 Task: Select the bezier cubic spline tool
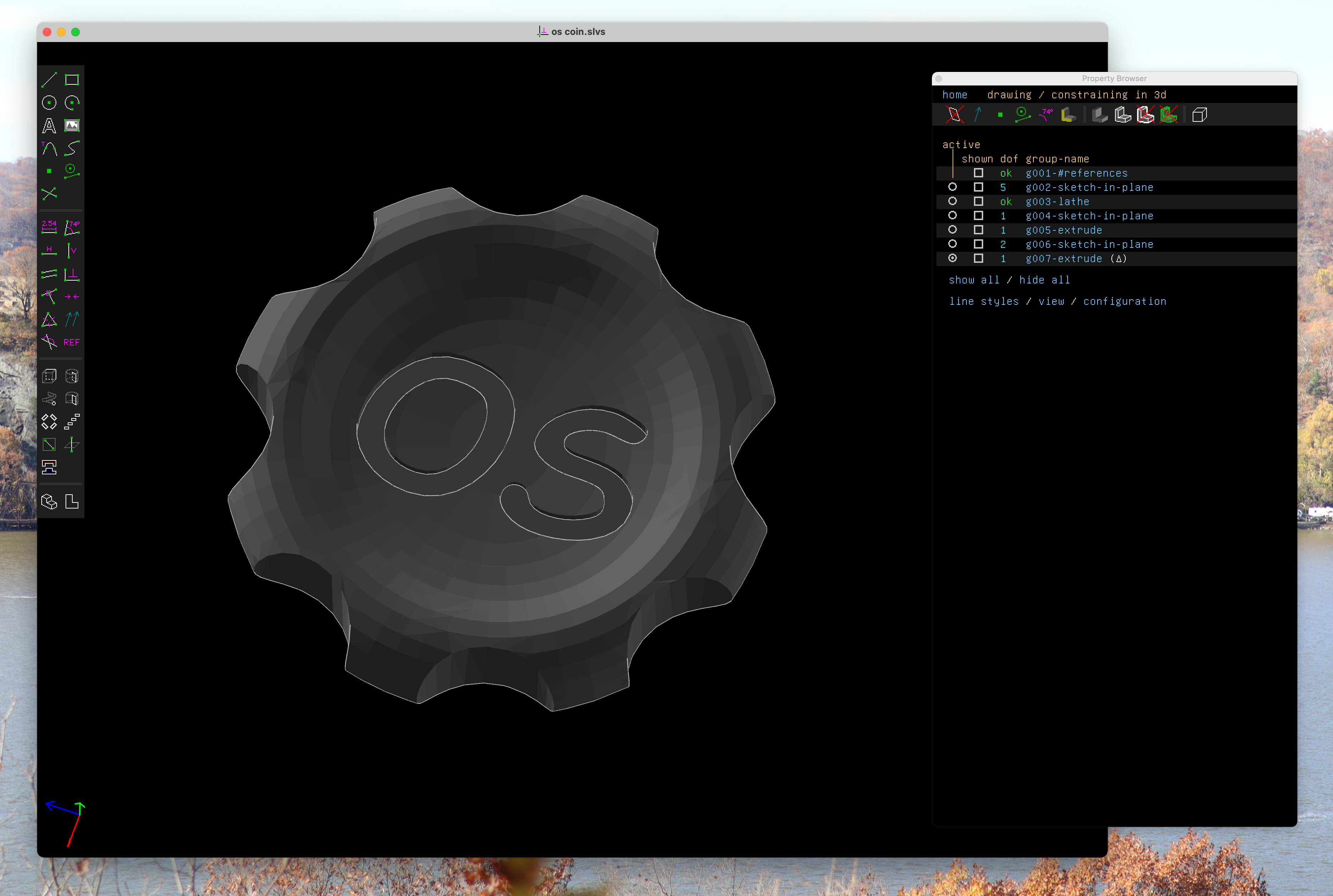click(x=72, y=149)
